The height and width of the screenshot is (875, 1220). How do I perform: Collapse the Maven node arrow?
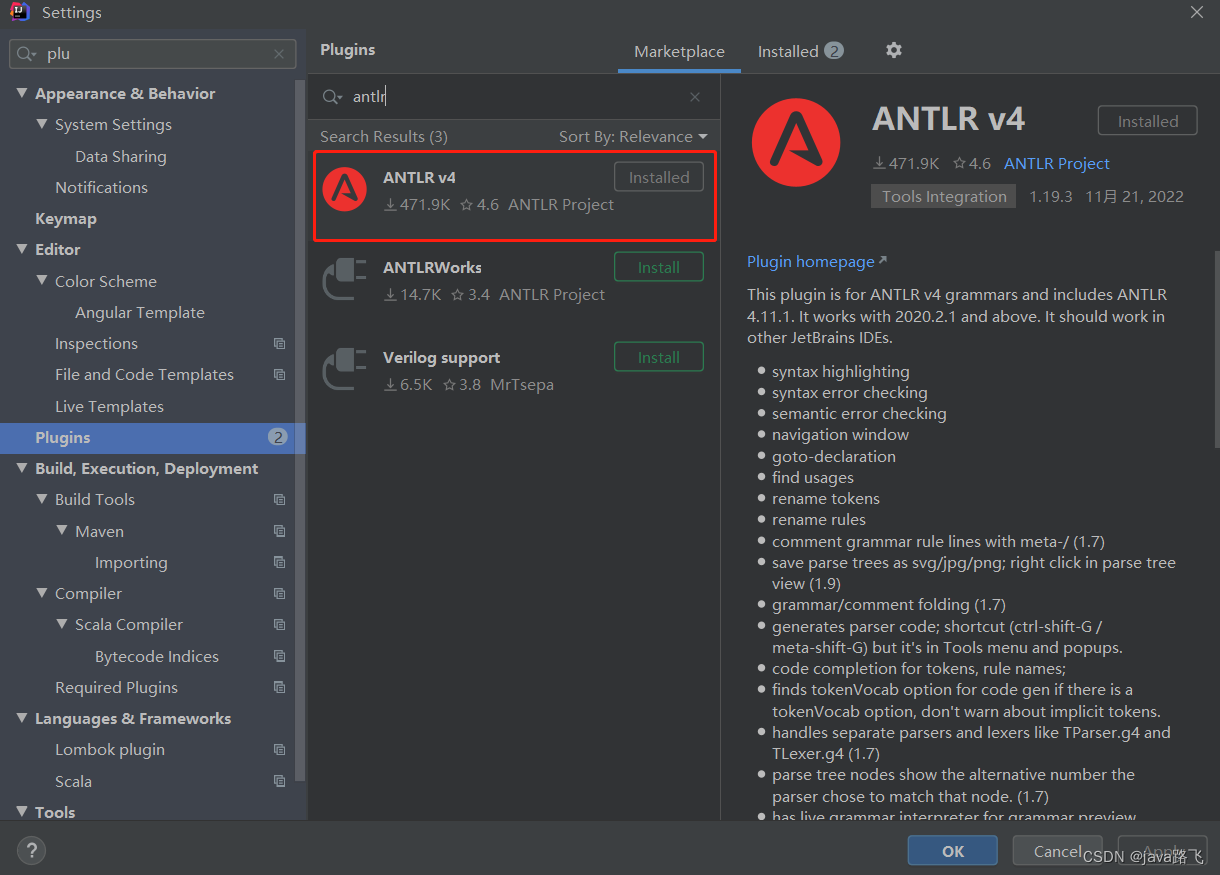62,531
